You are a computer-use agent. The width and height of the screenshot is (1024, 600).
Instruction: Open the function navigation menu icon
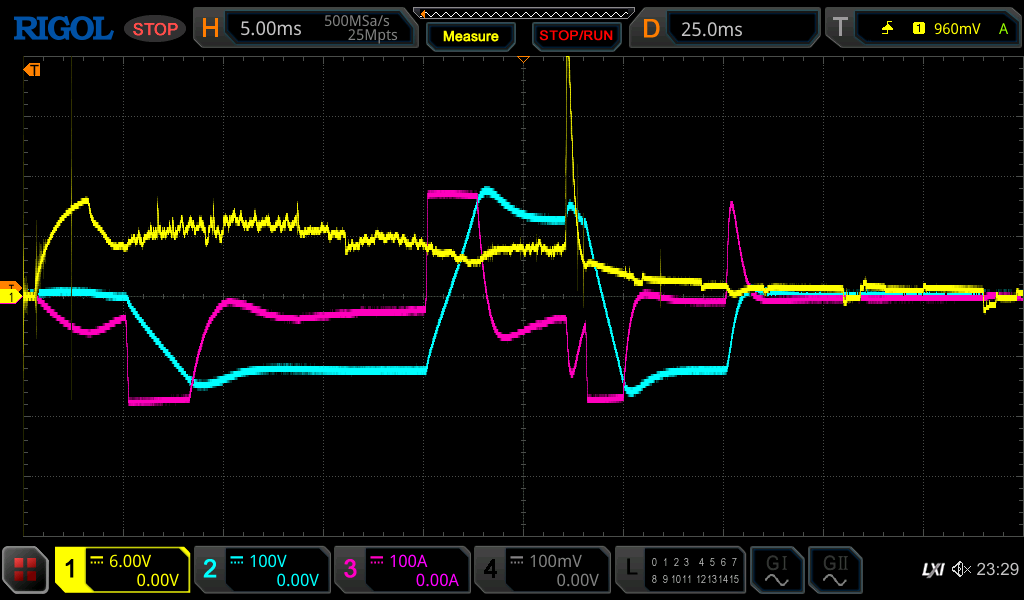pyautogui.click(x=26, y=570)
